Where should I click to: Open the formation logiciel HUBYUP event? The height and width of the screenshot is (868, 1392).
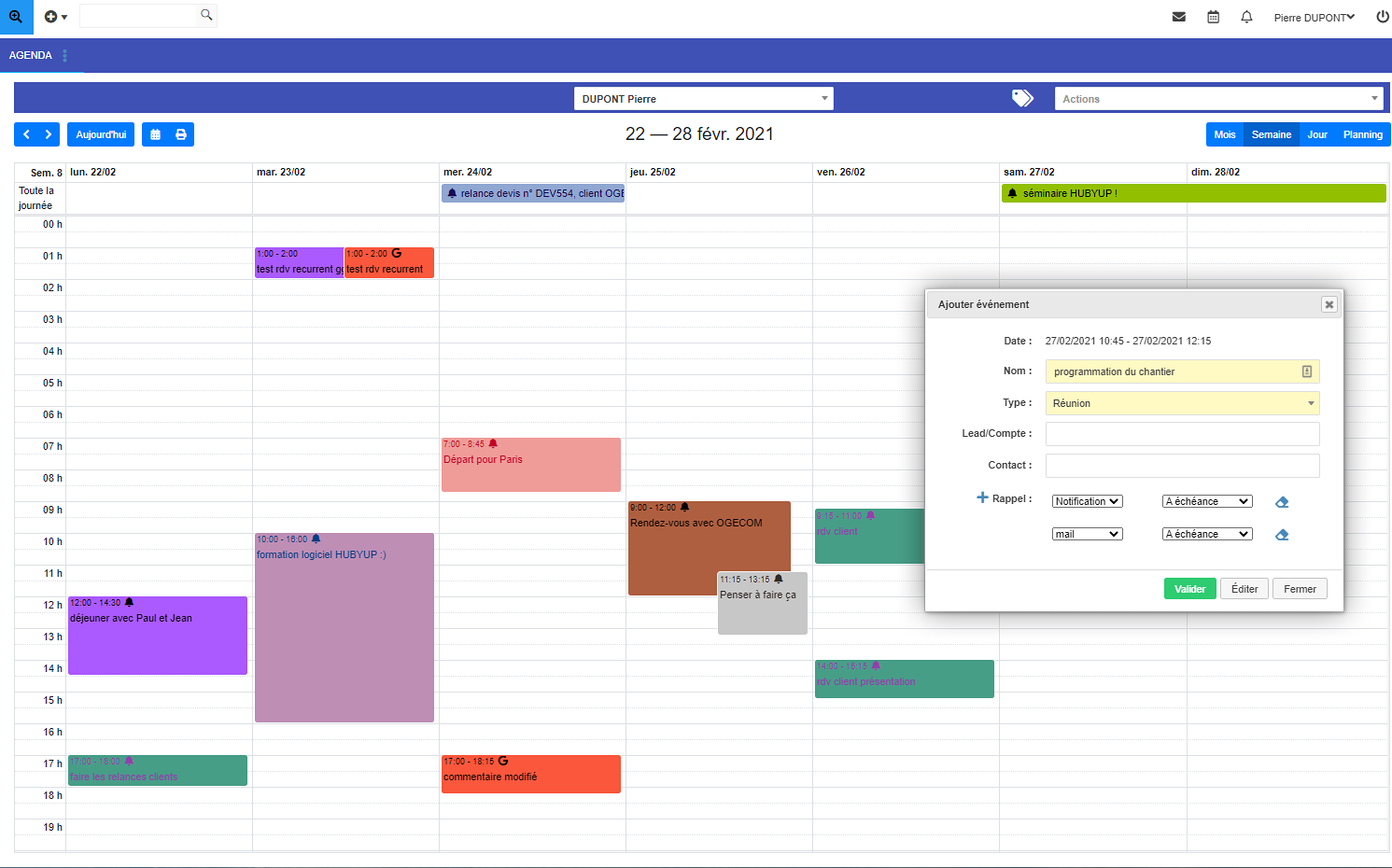coord(344,627)
